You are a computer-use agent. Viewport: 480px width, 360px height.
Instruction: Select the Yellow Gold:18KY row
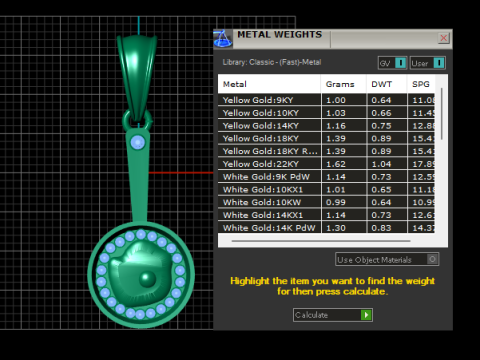(x=326, y=138)
